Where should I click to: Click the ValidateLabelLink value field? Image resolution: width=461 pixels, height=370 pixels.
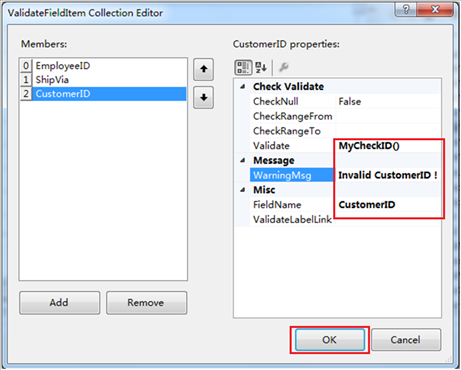click(x=388, y=219)
